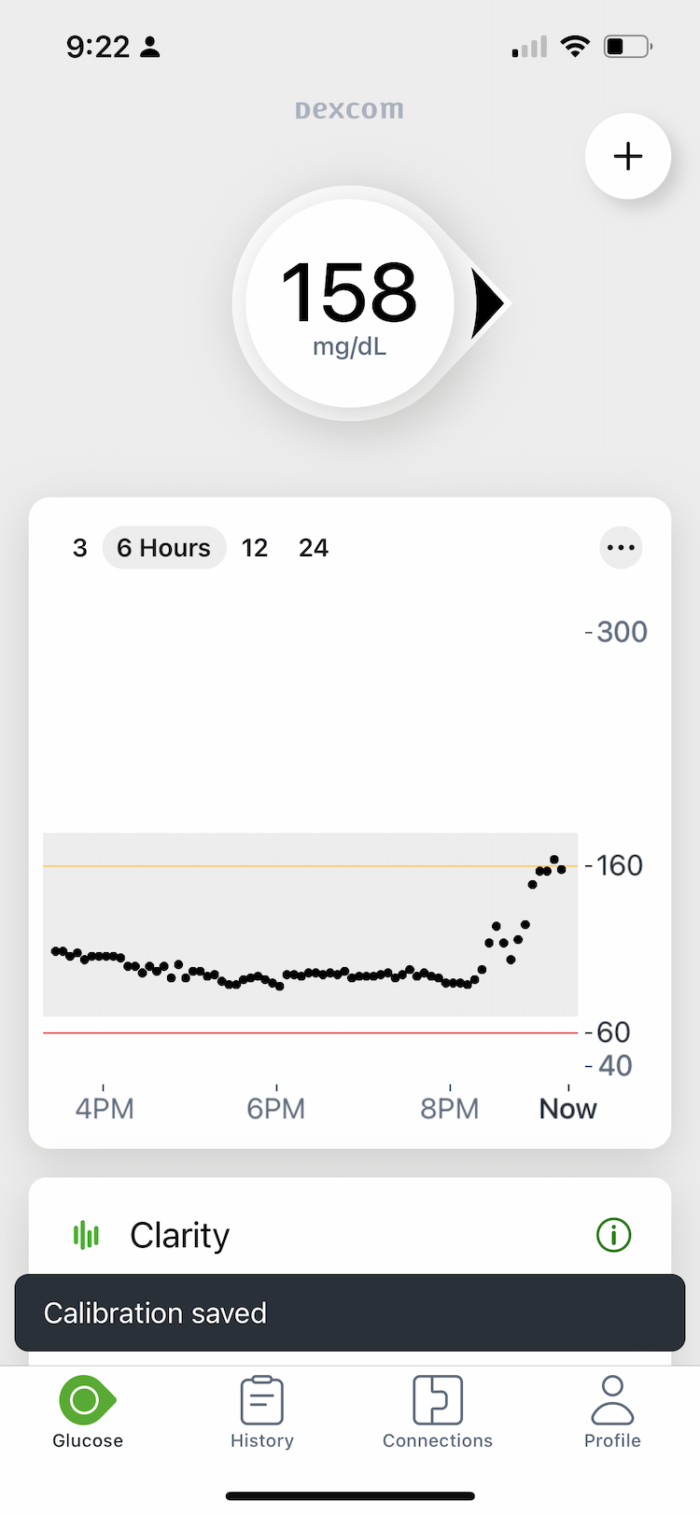The width and height of the screenshot is (700, 1515).
Task: Open the Profile person icon
Action: (x=613, y=1400)
